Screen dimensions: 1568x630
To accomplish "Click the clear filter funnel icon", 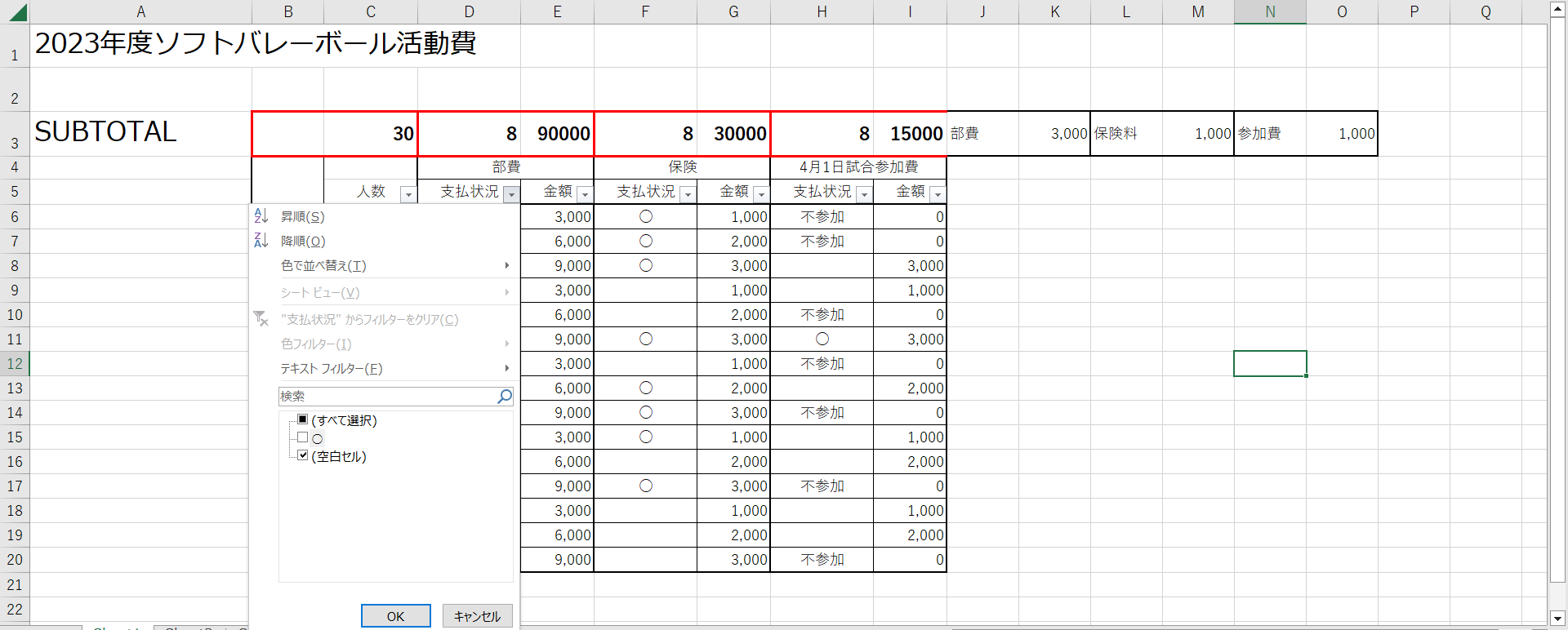I will point(261,319).
